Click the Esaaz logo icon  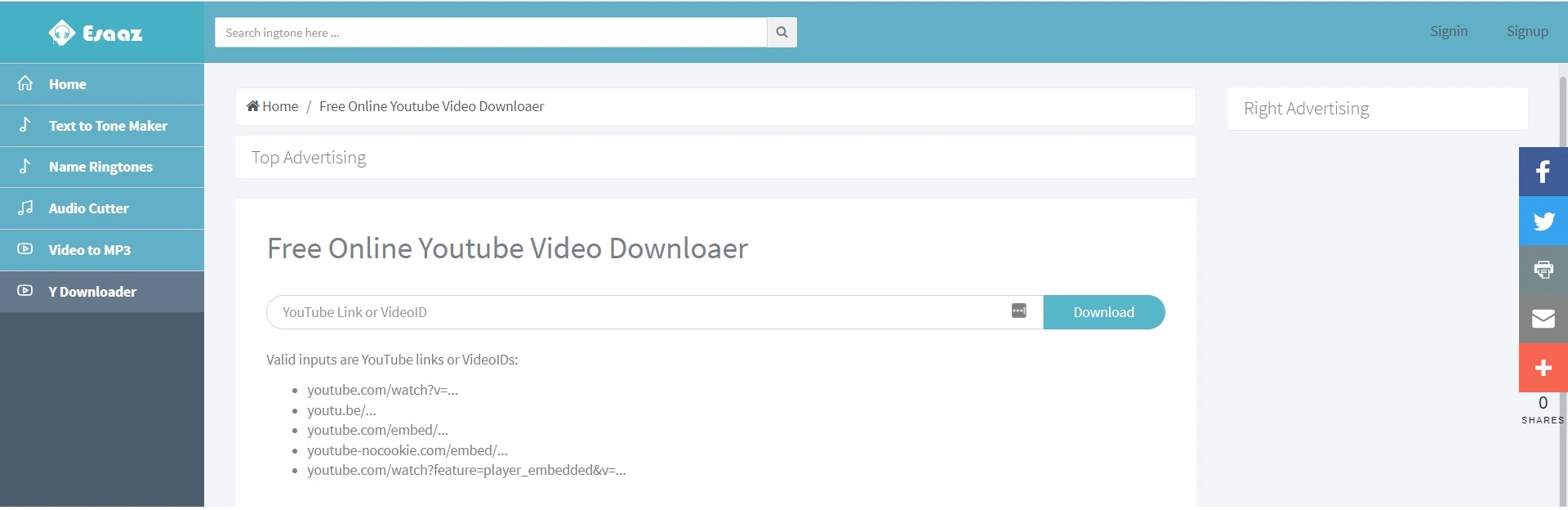(62, 33)
